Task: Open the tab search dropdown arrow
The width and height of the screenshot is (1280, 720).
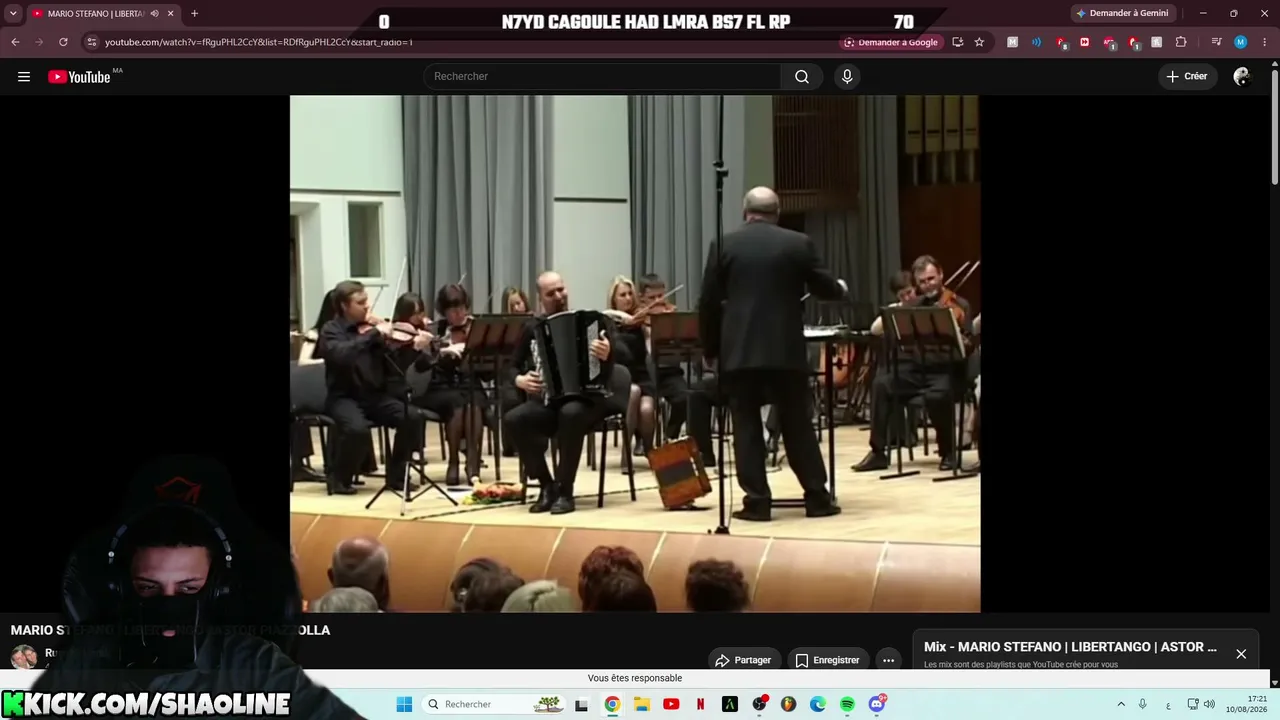Action: click(13, 13)
